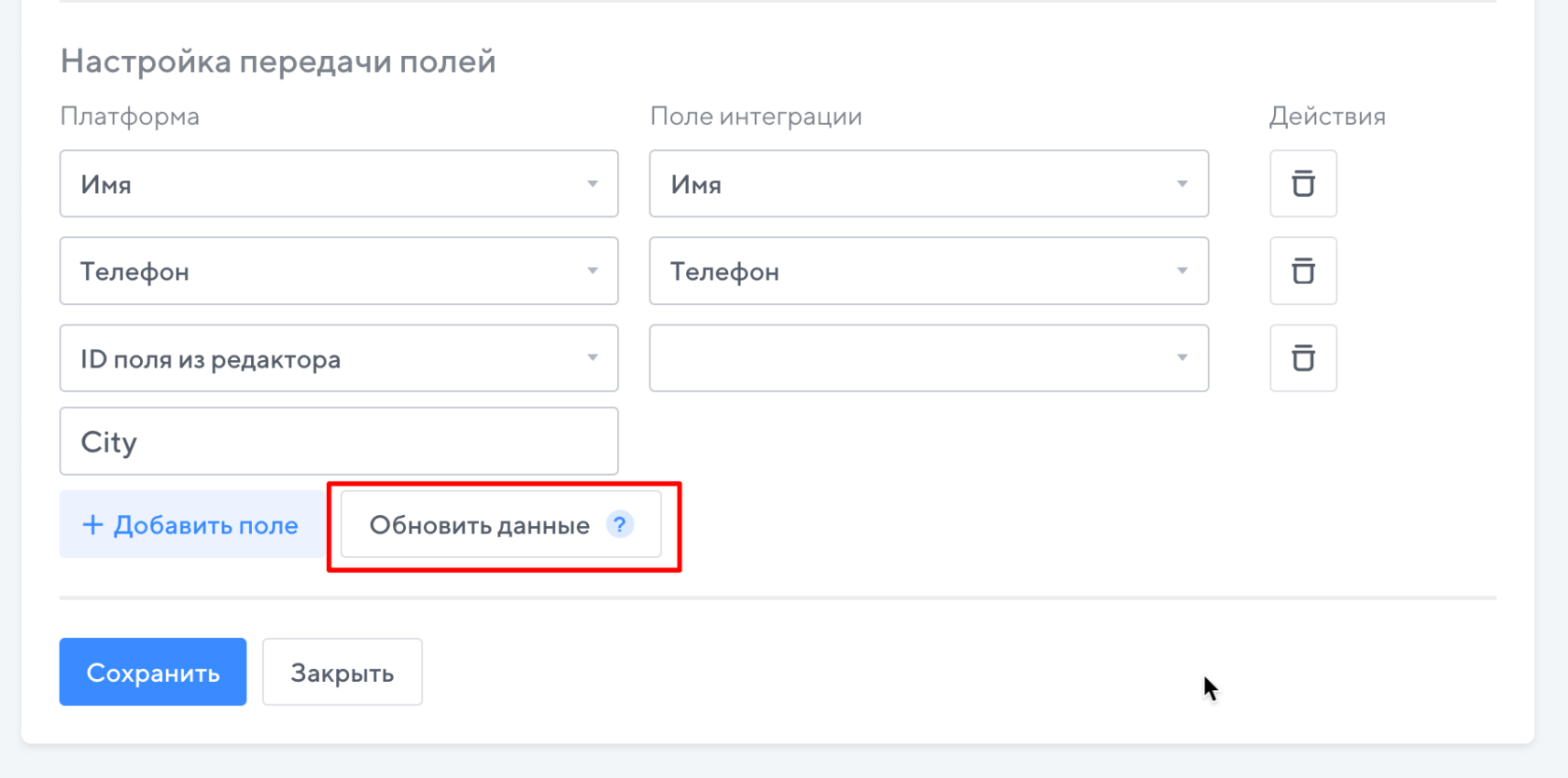Viewport: 1568px width, 778px height.
Task: Open the platform dropdown showing Имя
Action: tap(339, 184)
